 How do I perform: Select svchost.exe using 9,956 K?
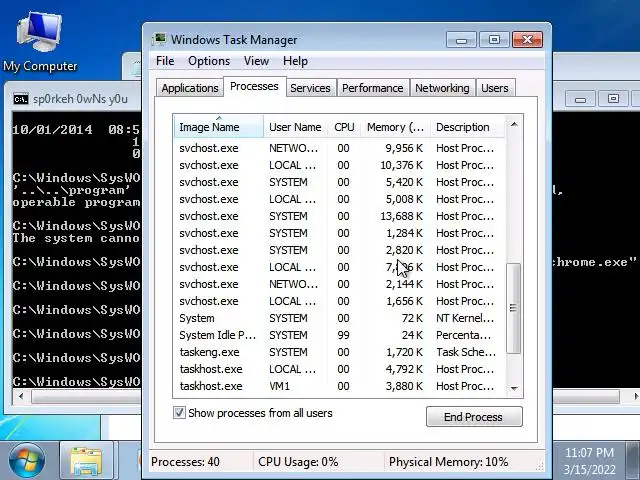pos(340,148)
